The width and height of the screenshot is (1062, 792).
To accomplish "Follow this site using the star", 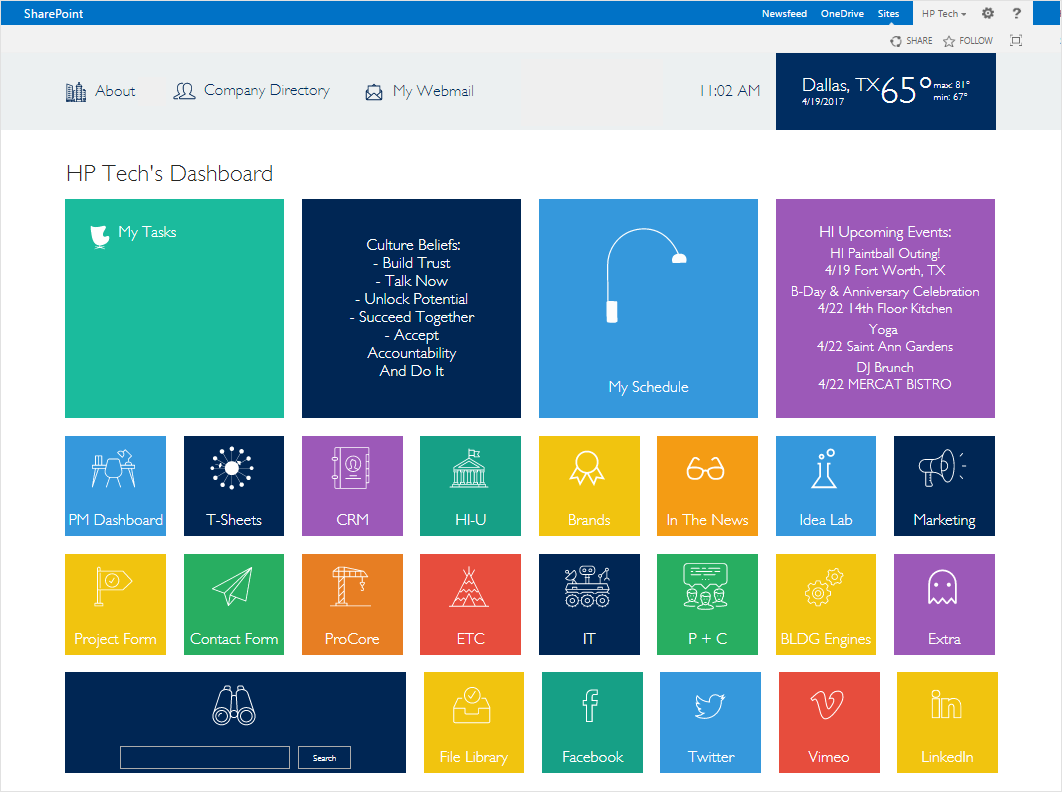I will (968, 41).
